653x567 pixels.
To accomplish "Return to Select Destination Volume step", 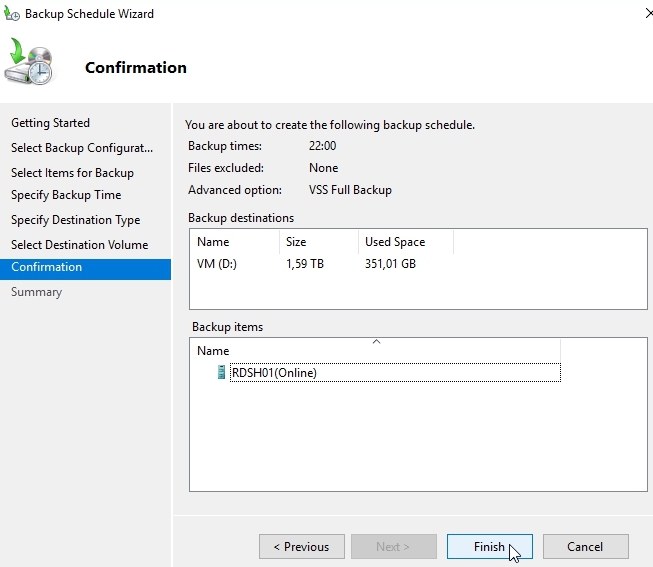I will 79,245.
